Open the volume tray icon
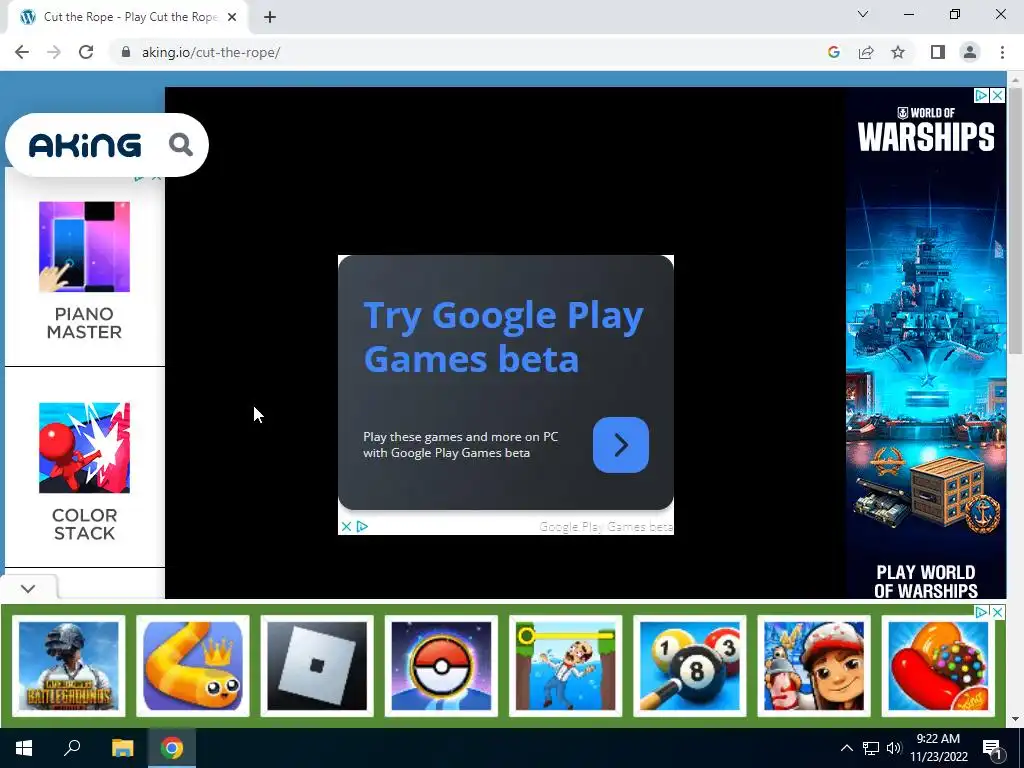Viewport: 1024px width, 768px height. click(894, 748)
